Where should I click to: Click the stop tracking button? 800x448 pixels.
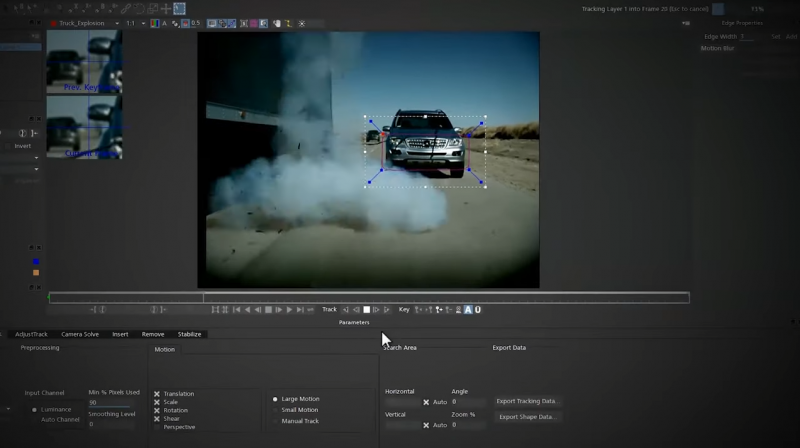coord(366,310)
